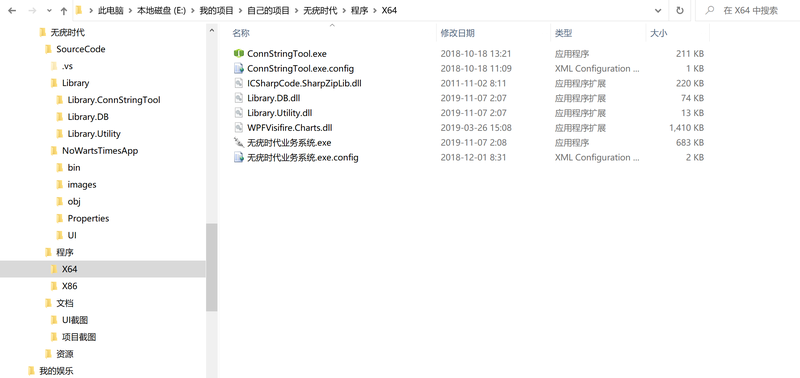Viewport: 800px width, 378px height.
Task: Select the .vs folder in tree
Action: click(x=67, y=66)
